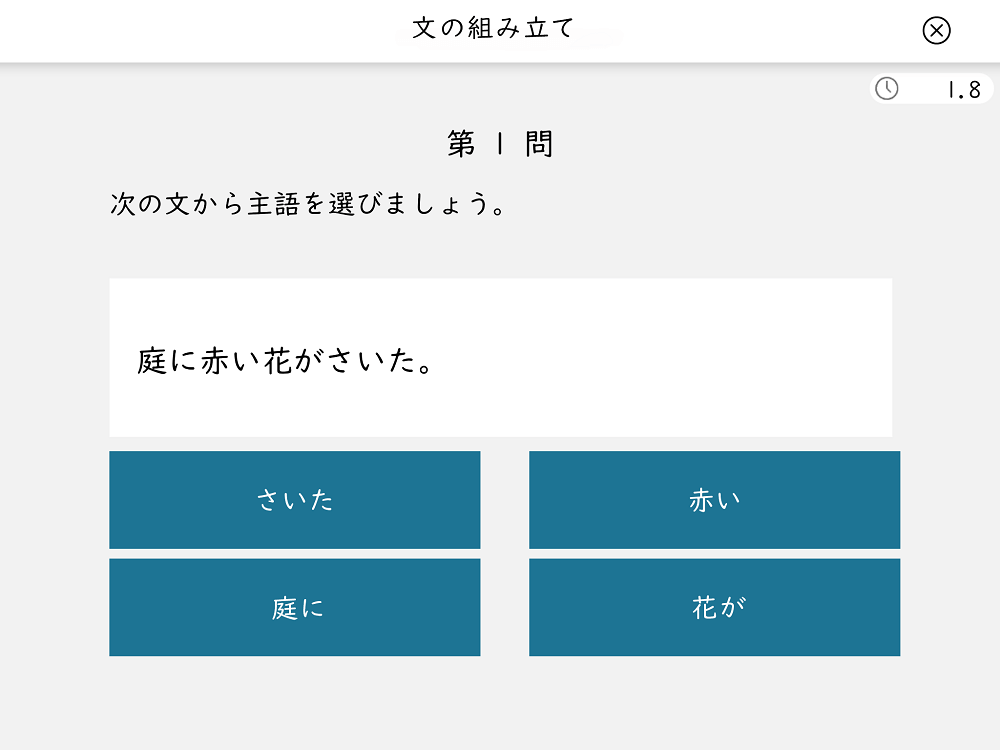Choose the "赤い" answer button
Viewport: 1000px width, 750px height.
(714, 500)
